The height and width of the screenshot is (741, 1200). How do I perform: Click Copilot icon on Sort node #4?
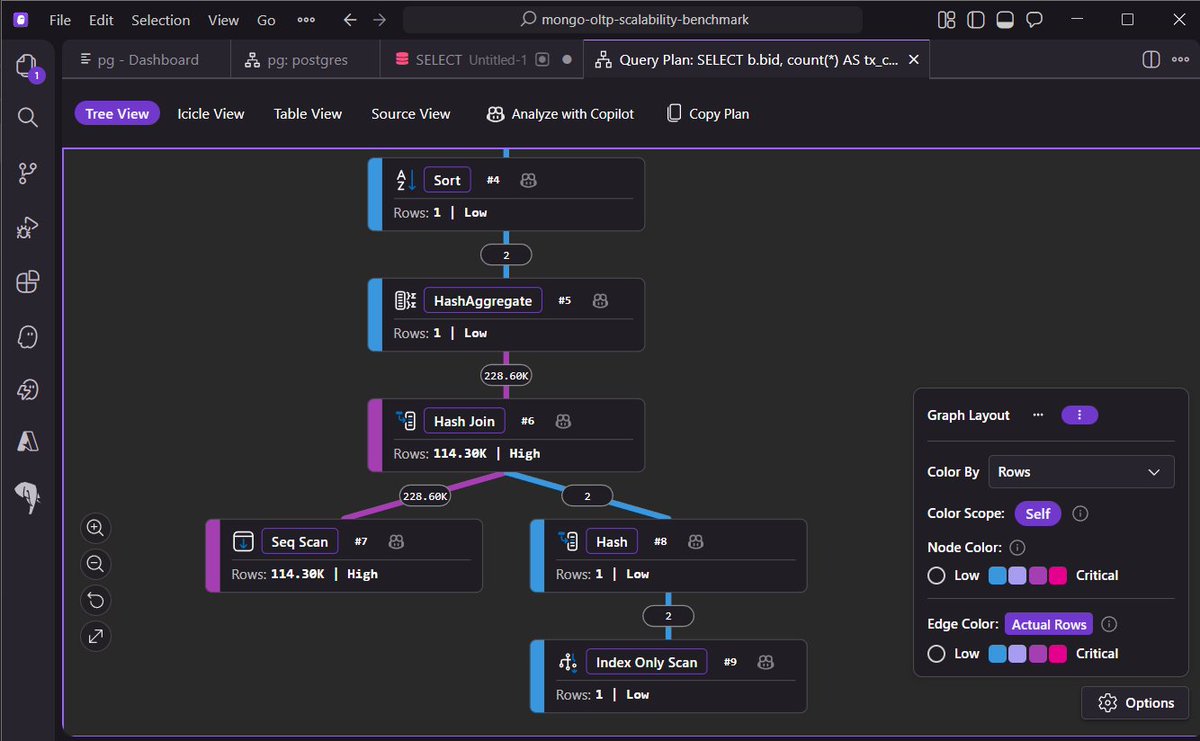click(x=528, y=180)
